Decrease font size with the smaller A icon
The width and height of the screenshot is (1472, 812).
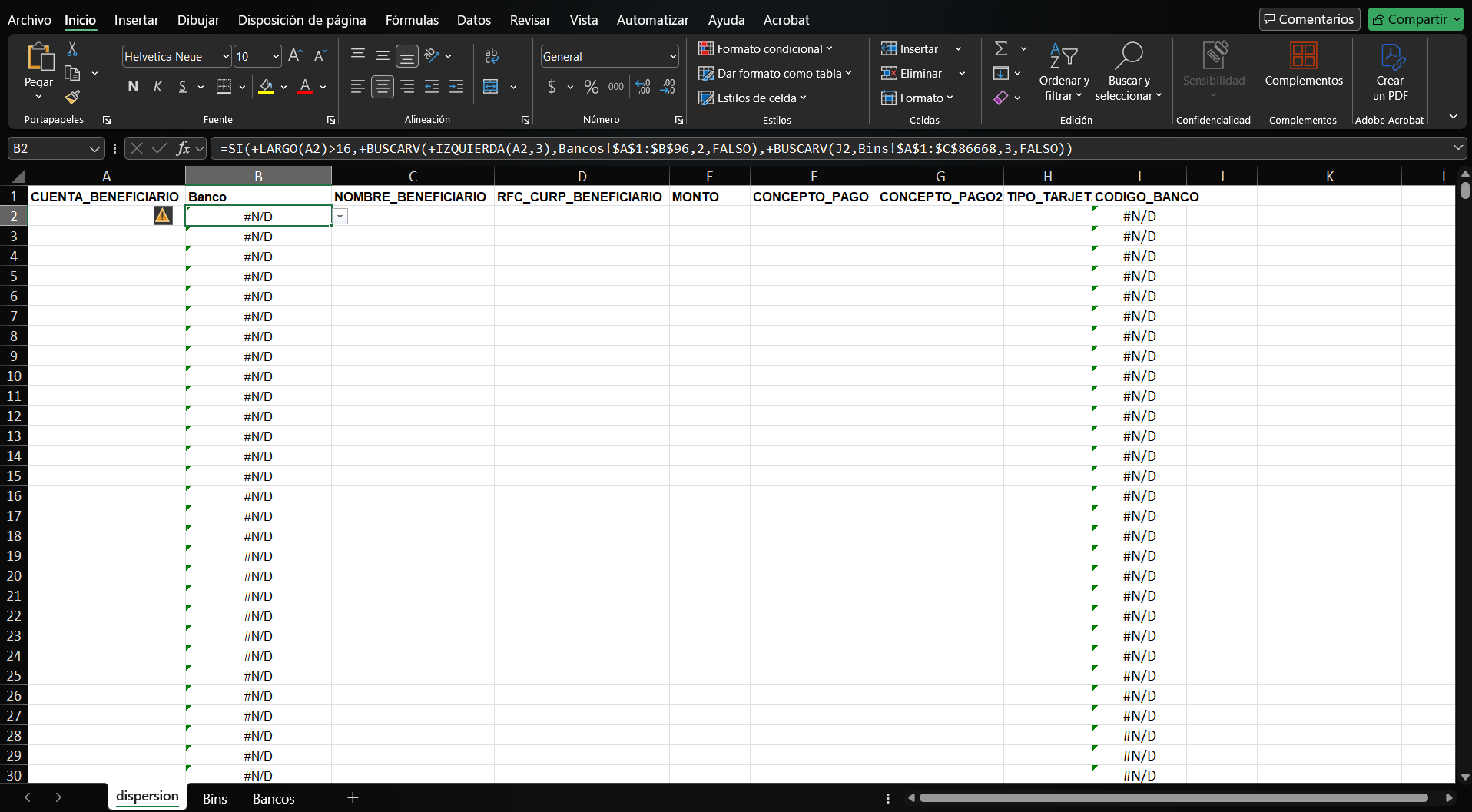pyautogui.click(x=320, y=55)
